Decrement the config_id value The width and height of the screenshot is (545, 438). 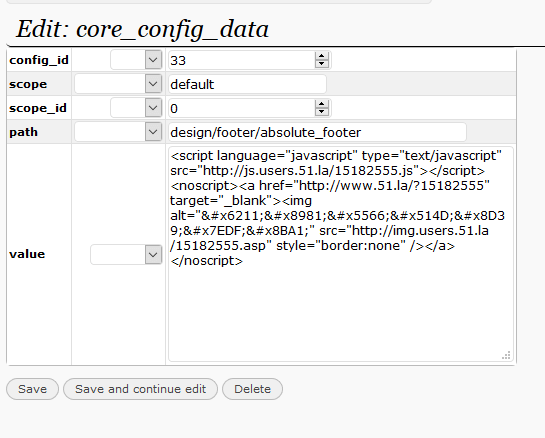[x=322, y=64]
